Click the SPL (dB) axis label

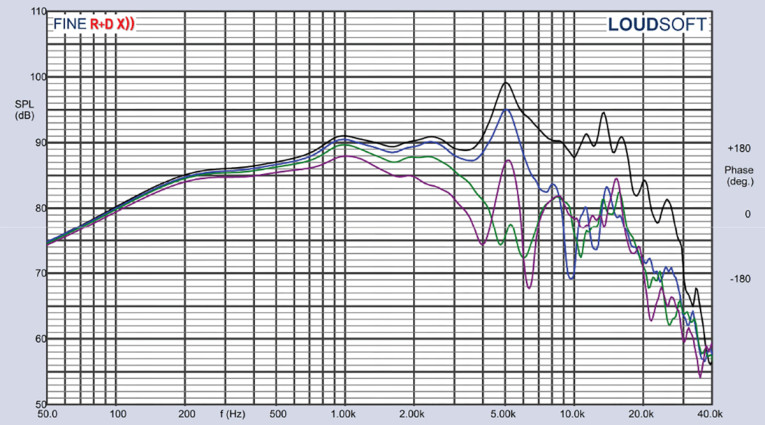tap(24, 110)
